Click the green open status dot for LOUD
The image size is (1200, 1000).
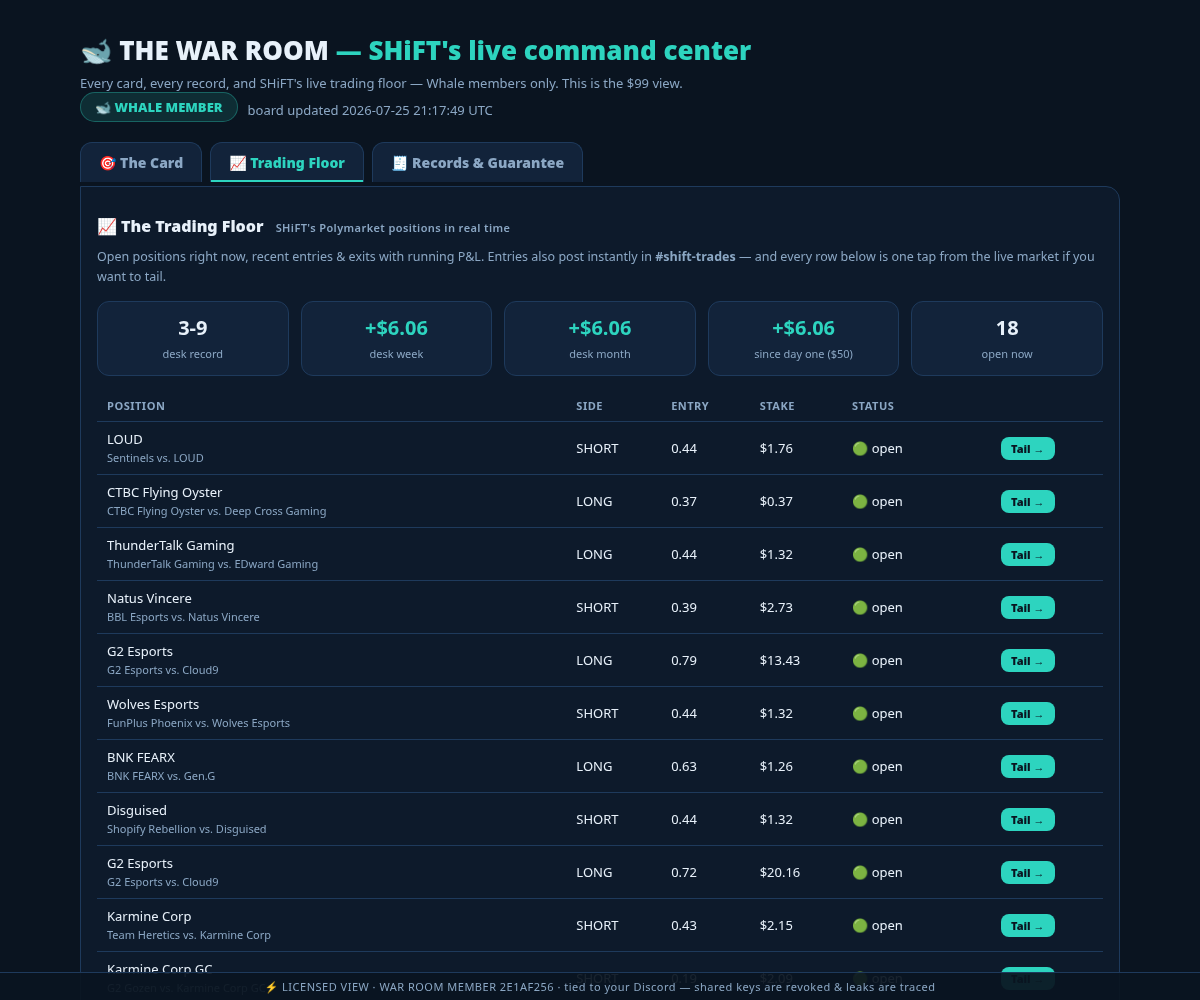click(x=860, y=448)
